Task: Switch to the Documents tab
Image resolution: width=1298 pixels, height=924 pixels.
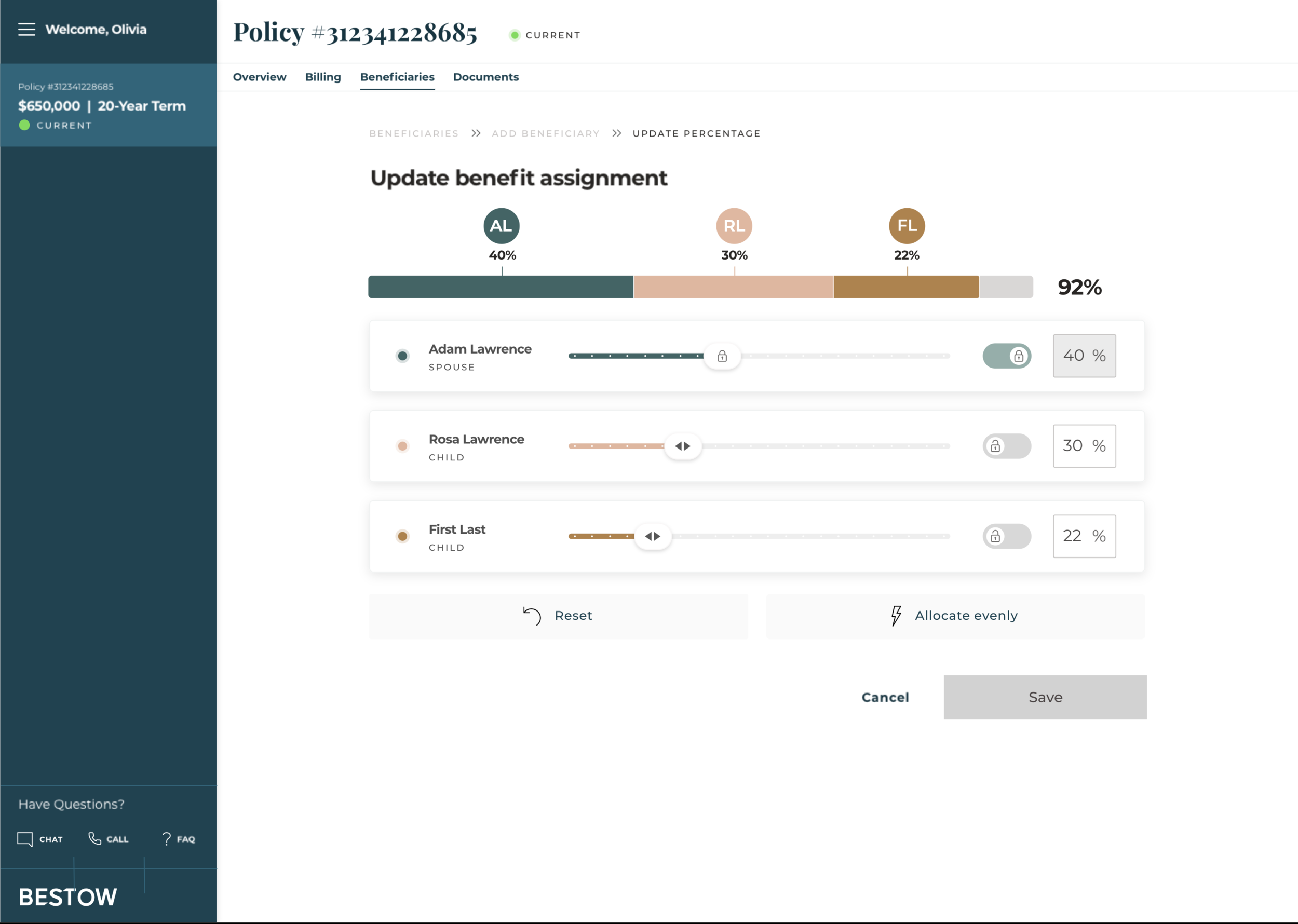Action: coord(485,77)
